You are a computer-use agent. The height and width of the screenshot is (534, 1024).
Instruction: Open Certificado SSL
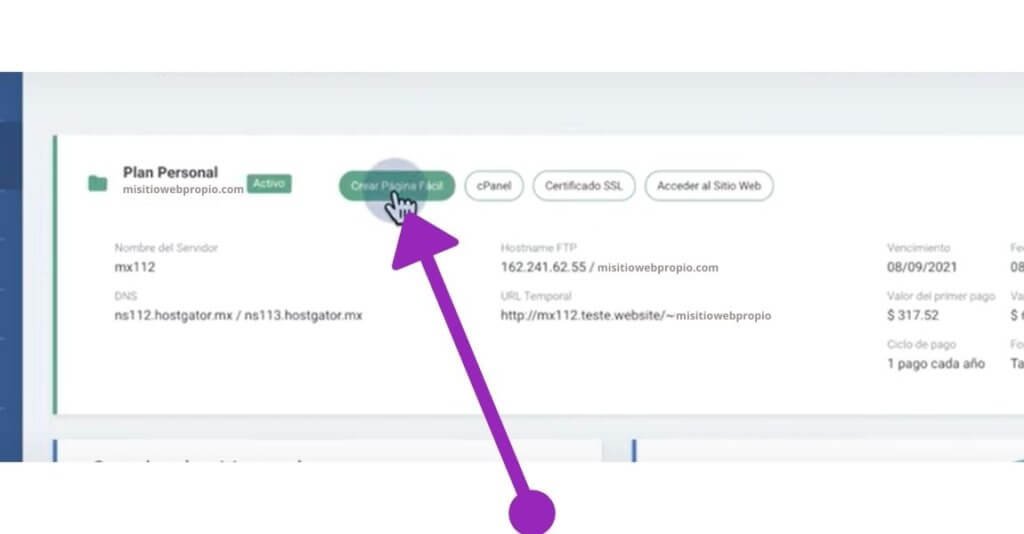point(584,186)
